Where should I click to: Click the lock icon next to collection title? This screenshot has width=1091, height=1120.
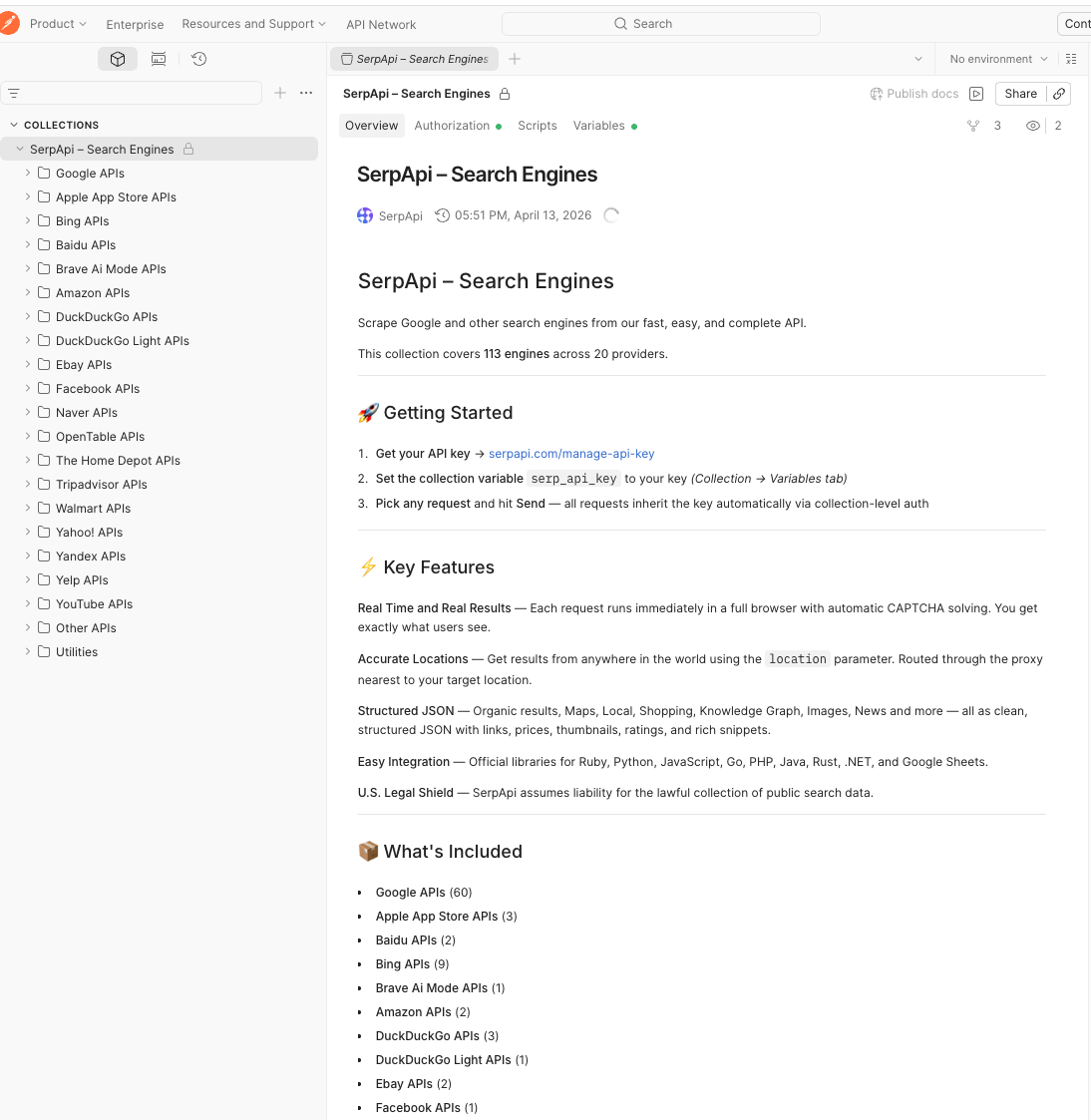coord(505,94)
